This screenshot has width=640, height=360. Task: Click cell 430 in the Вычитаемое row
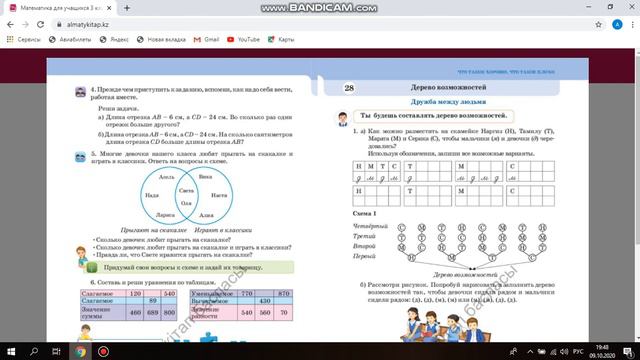point(265,301)
